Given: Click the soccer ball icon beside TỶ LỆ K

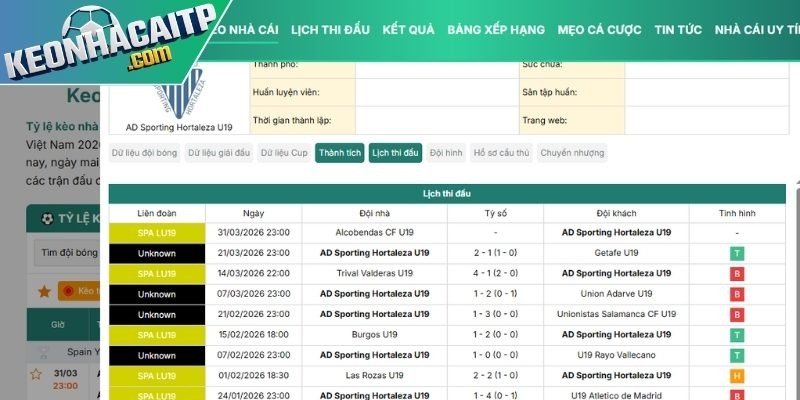Looking at the screenshot, I should coord(46,218).
